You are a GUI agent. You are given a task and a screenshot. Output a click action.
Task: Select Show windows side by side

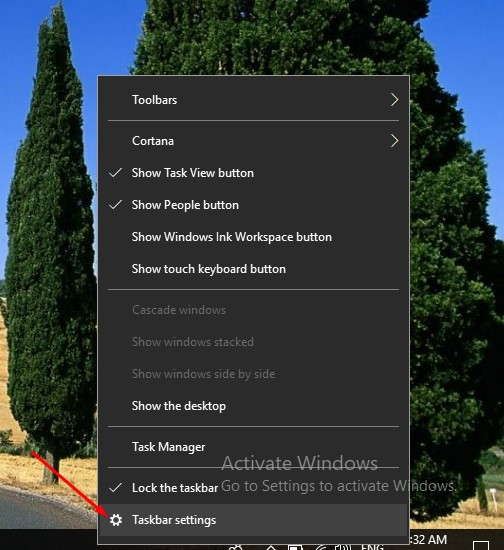pyautogui.click(x=253, y=374)
